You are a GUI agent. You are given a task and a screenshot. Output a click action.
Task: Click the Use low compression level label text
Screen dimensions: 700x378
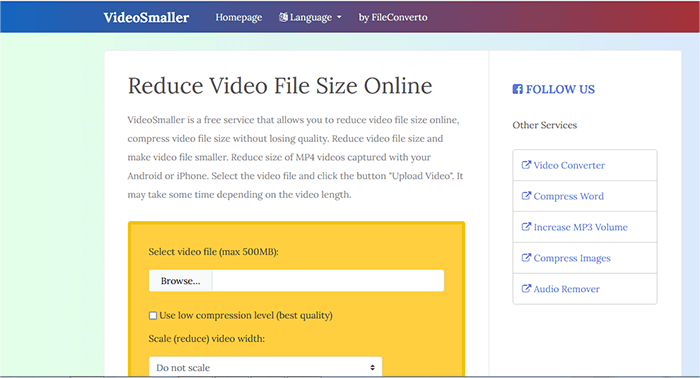(x=246, y=316)
